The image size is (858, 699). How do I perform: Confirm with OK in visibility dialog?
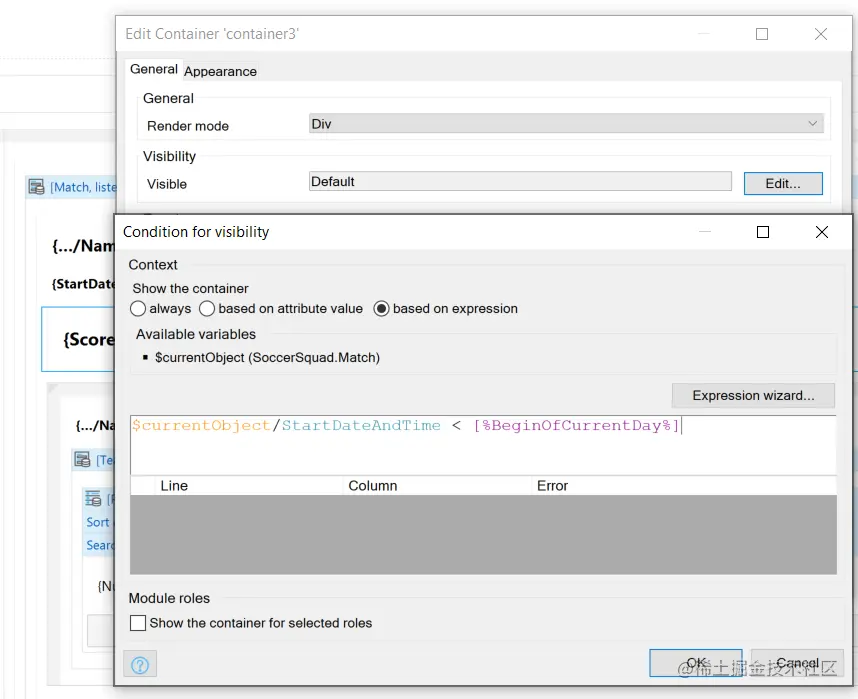point(695,663)
